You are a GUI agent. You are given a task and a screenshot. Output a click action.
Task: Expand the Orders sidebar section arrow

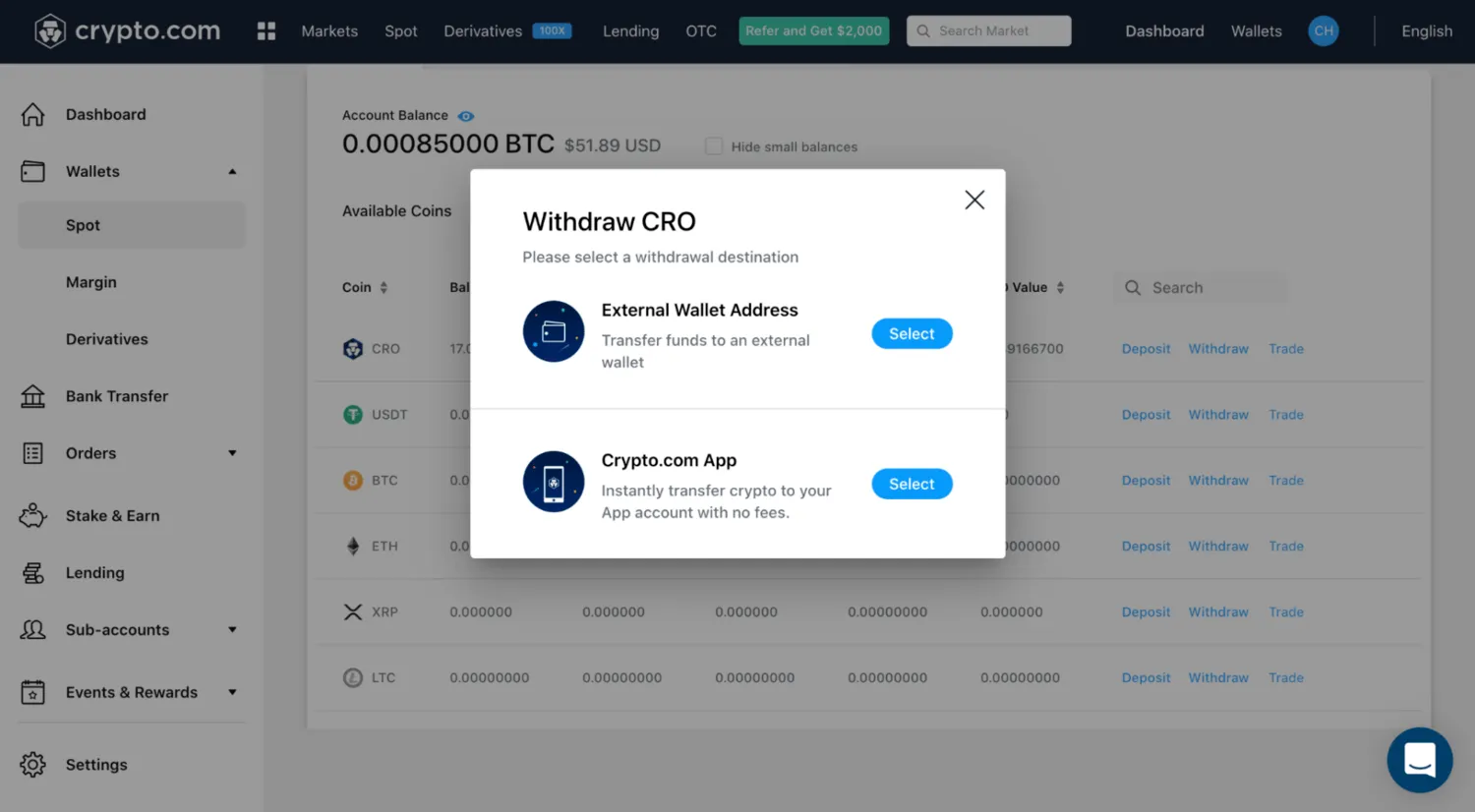233,453
